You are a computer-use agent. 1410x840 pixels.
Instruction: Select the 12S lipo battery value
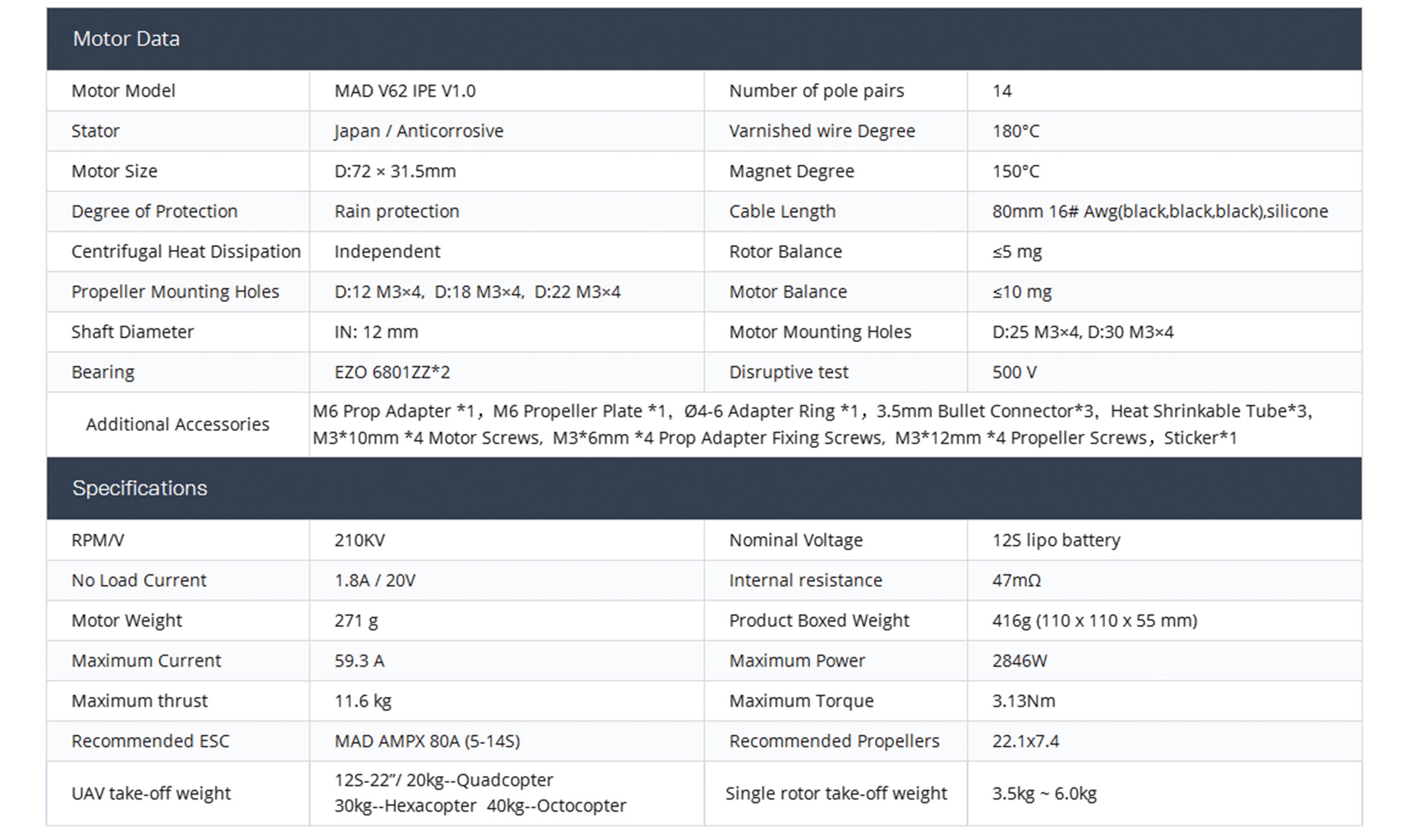coord(1056,541)
